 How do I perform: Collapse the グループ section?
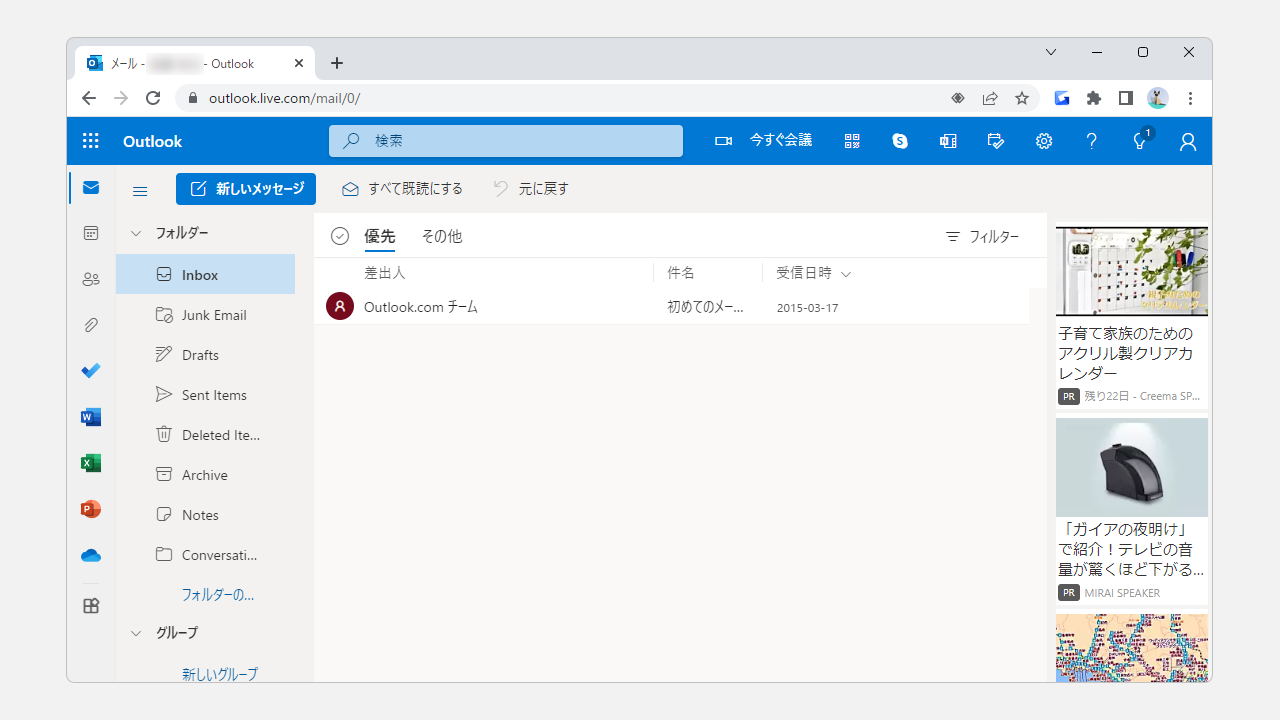(x=136, y=633)
